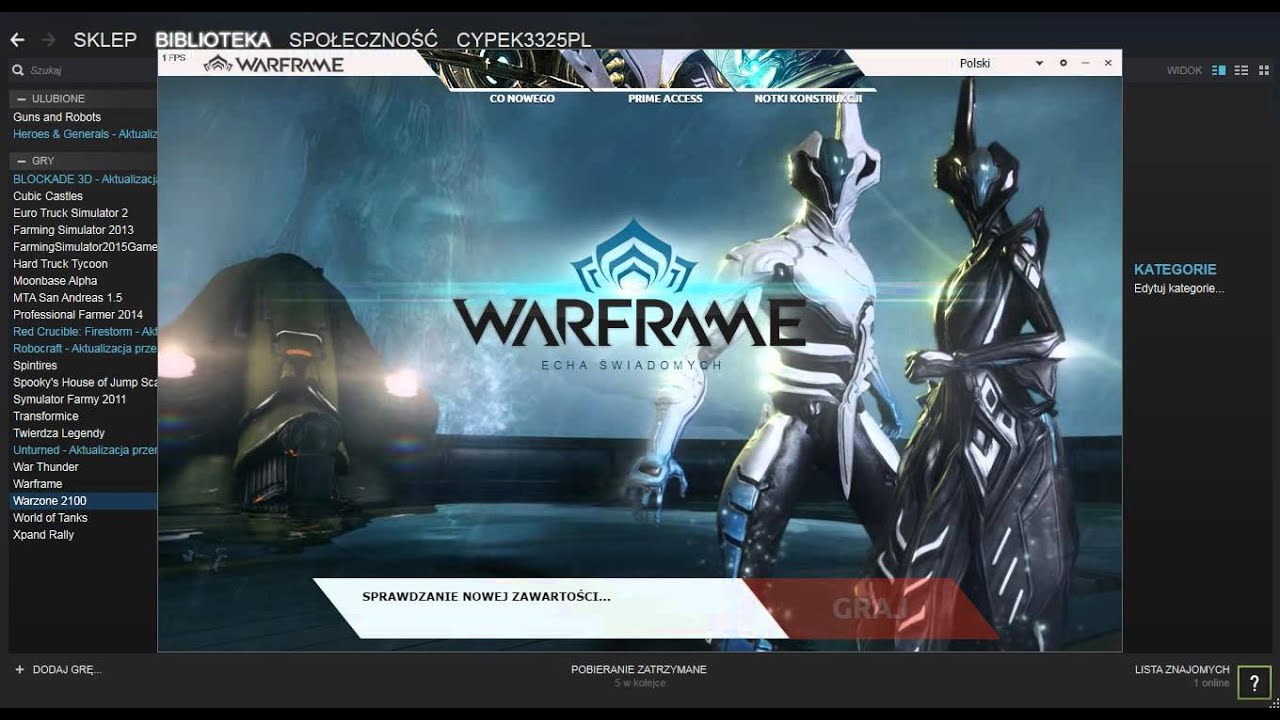1280x720 pixels.
Task: Open the PRIME ACCESS launcher tab
Action: point(665,99)
